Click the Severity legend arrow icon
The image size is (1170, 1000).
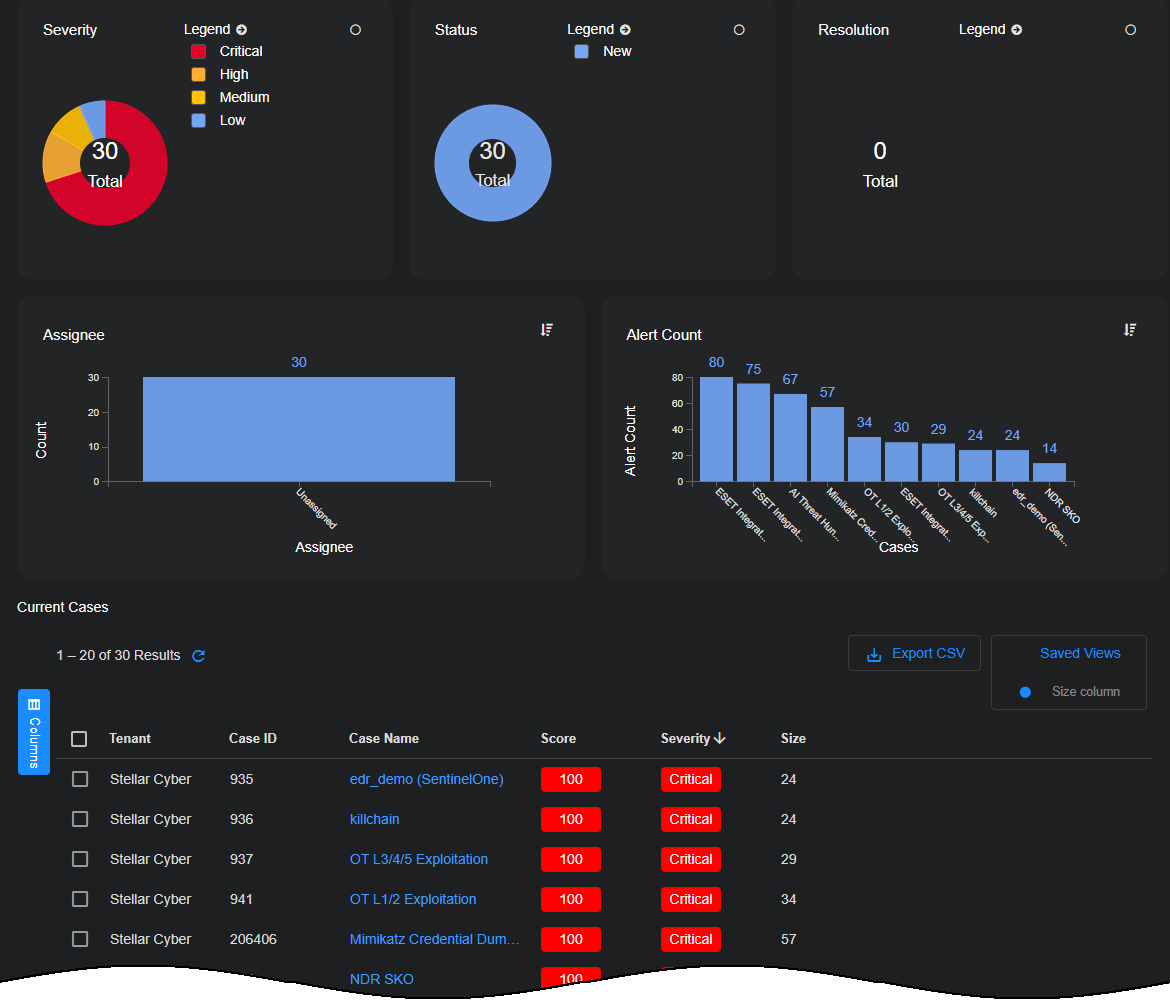click(x=242, y=30)
